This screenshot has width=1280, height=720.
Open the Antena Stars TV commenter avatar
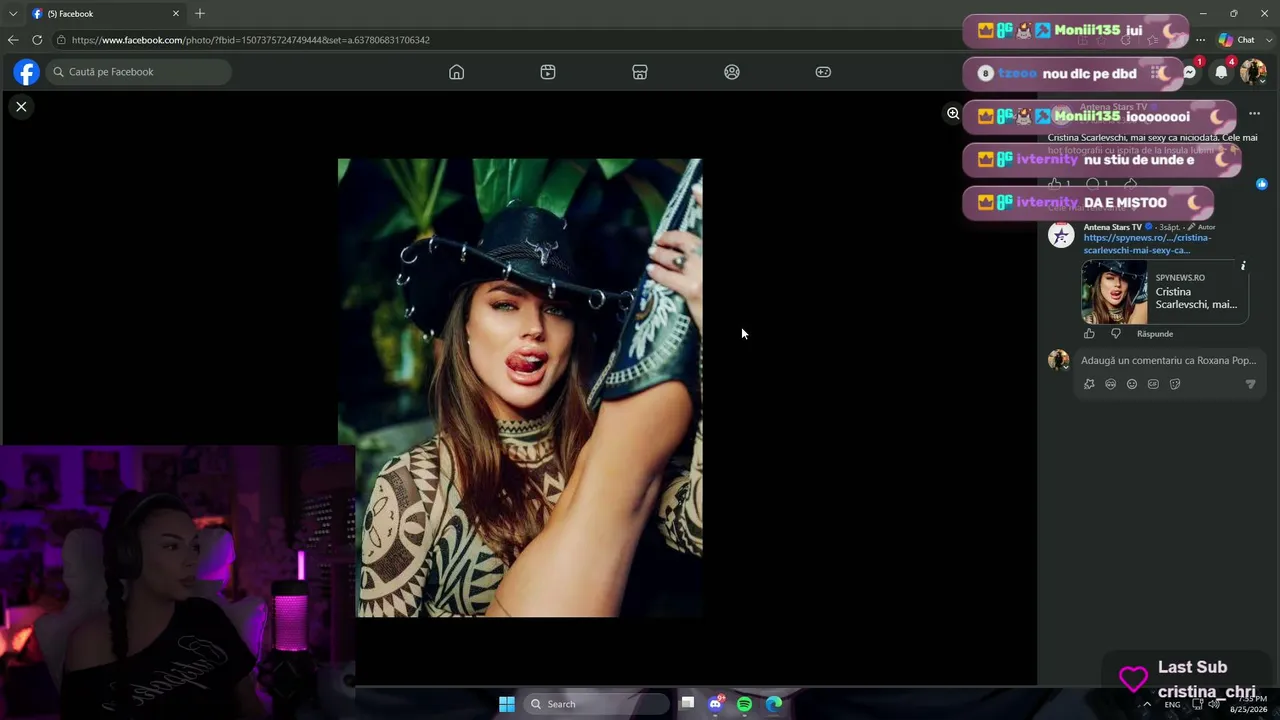coord(1061,235)
